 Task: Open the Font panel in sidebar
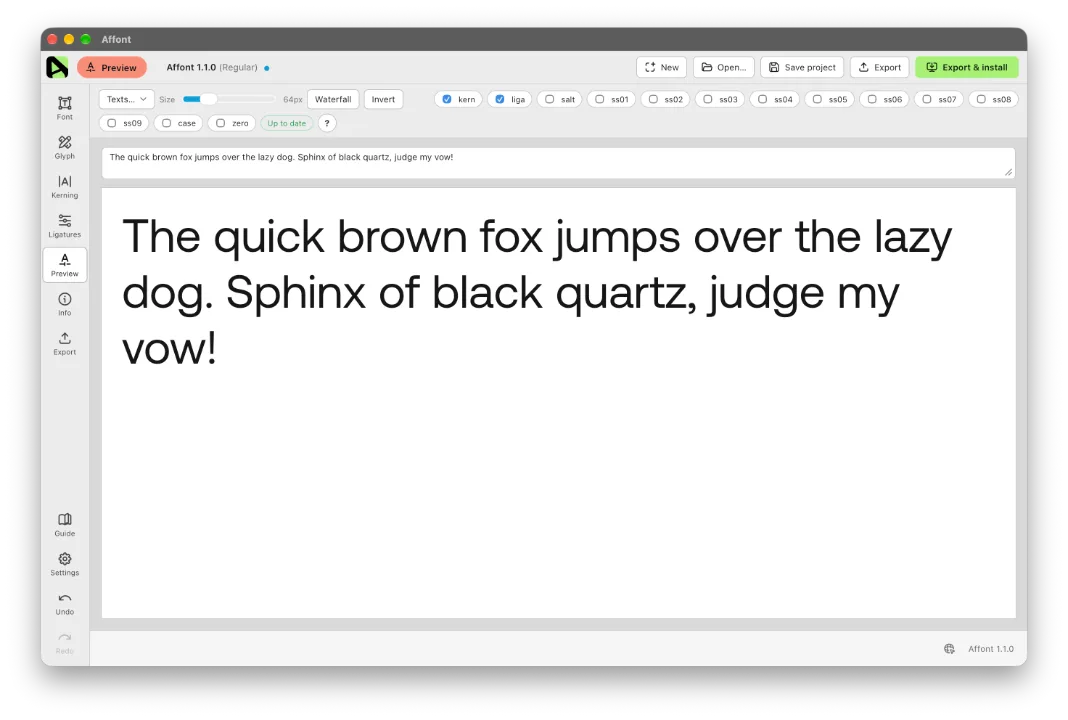(x=65, y=108)
